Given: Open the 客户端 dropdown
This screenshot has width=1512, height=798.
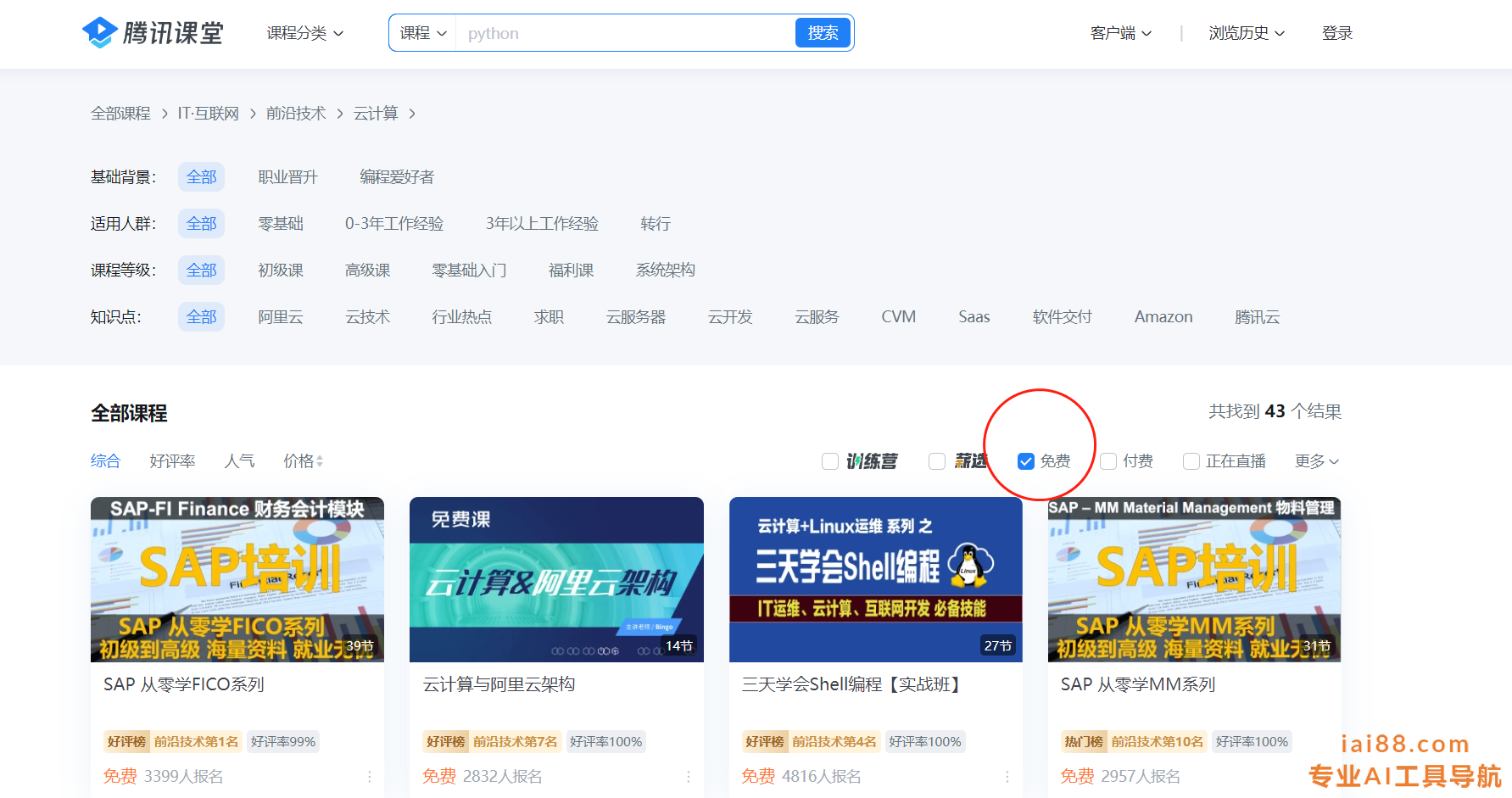Looking at the screenshot, I should point(1121,33).
